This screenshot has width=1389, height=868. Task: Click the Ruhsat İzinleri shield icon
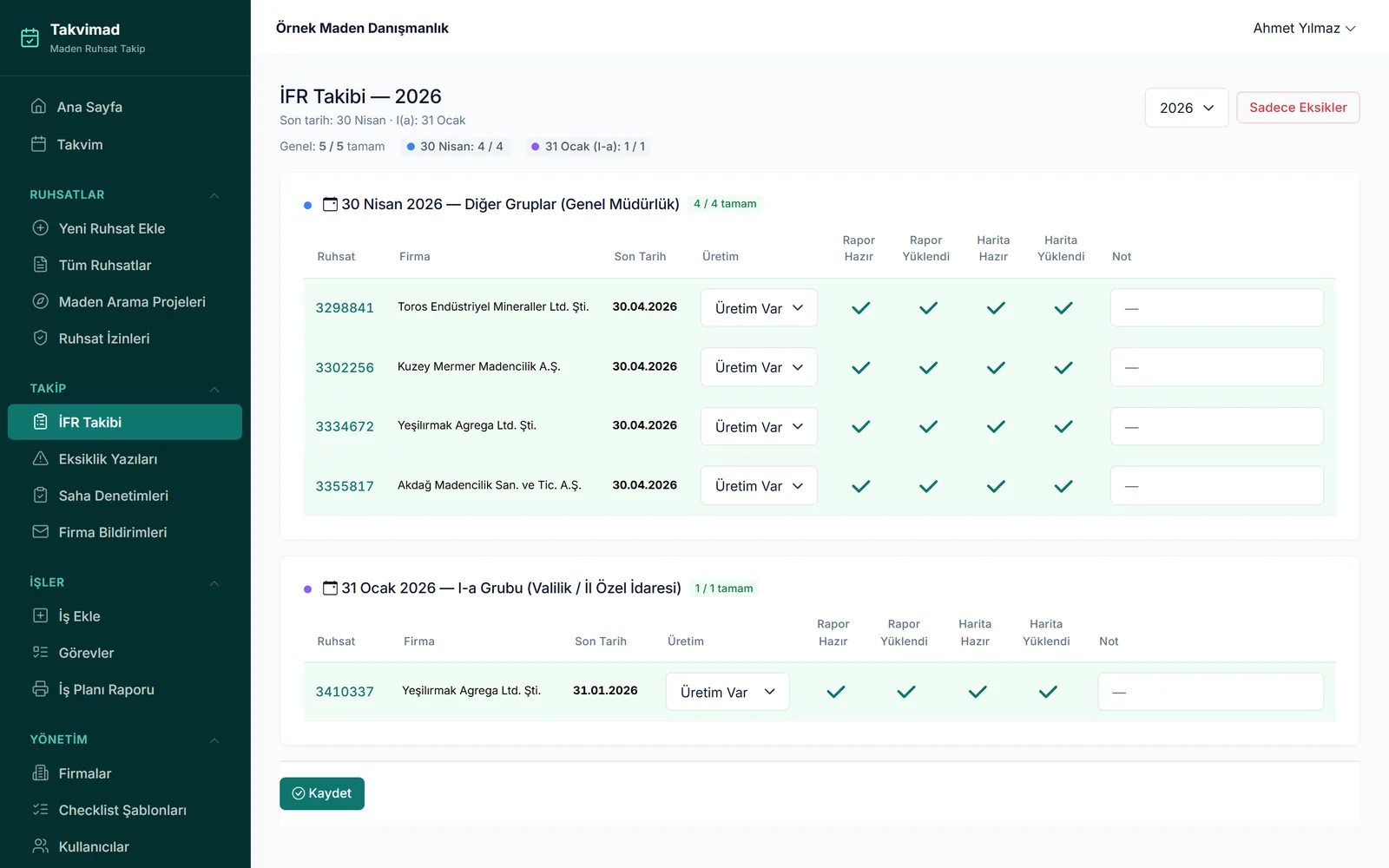point(40,338)
